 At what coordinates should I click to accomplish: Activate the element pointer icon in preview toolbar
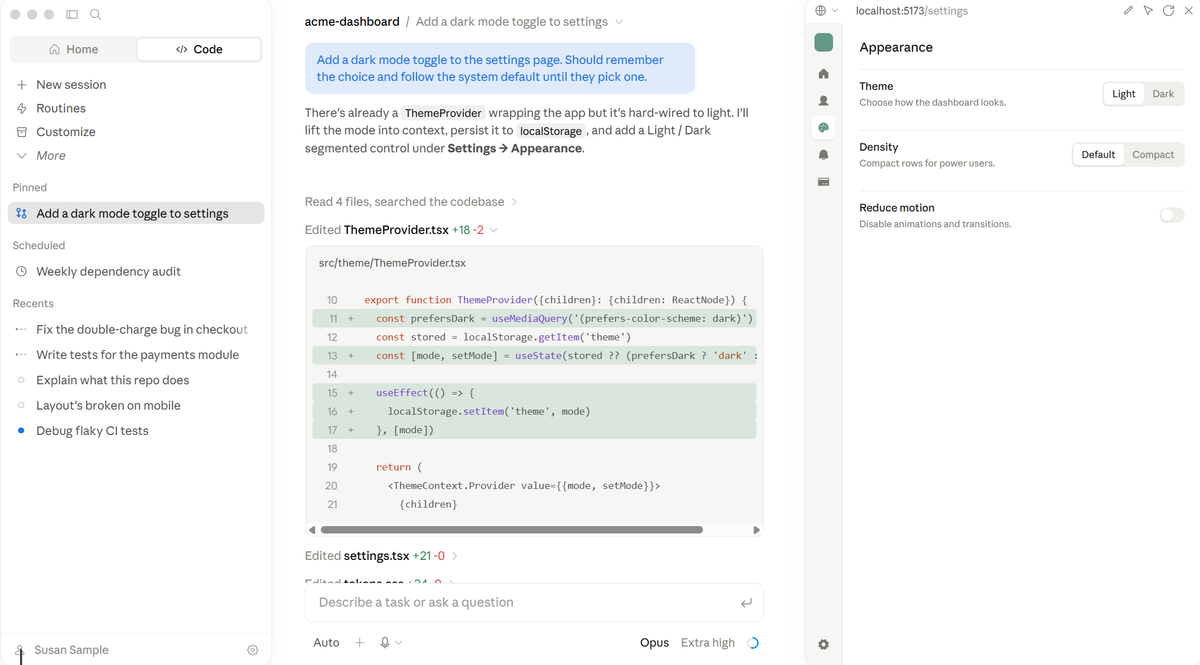(1148, 11)
